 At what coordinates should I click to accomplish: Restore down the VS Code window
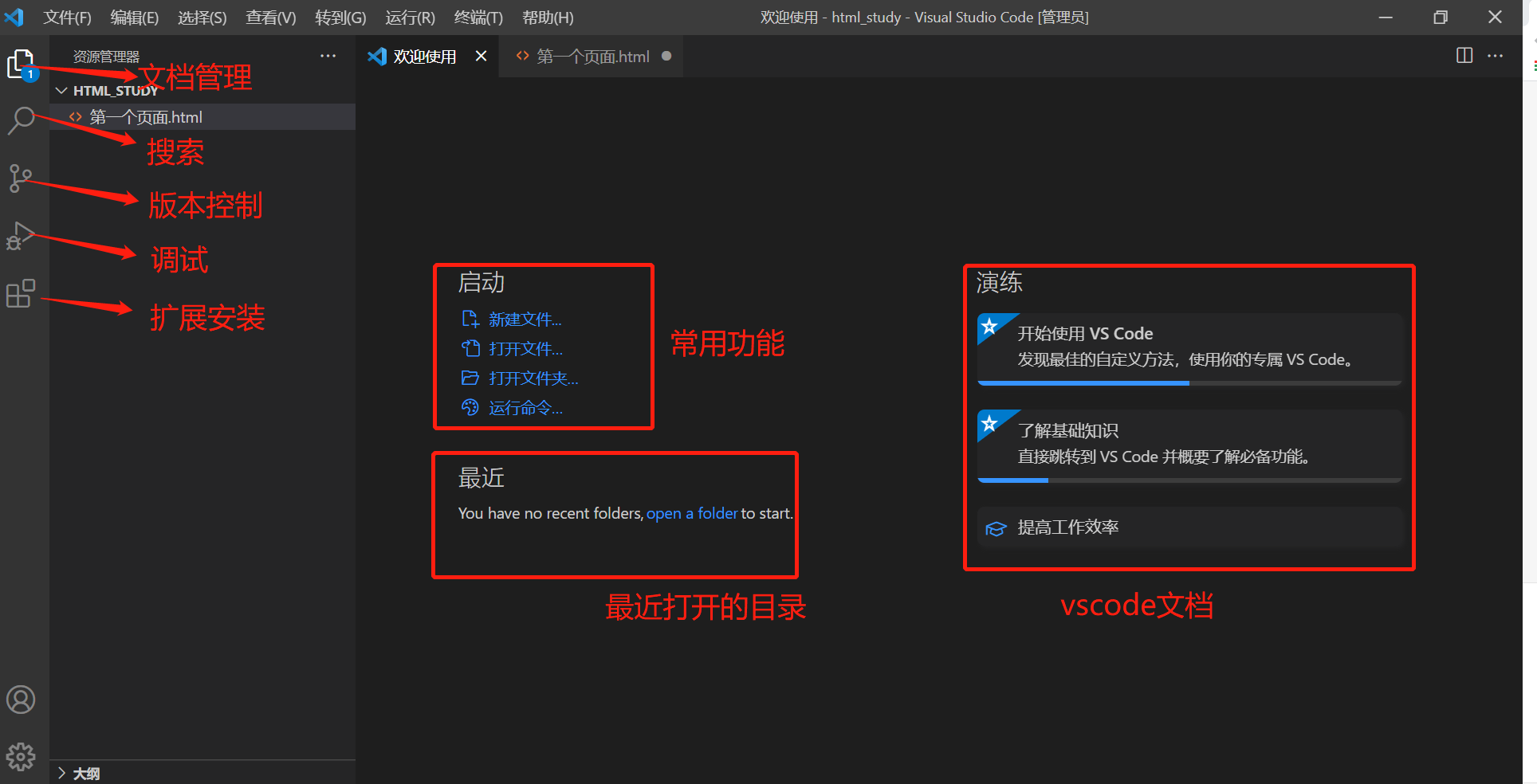point(1441,17)
